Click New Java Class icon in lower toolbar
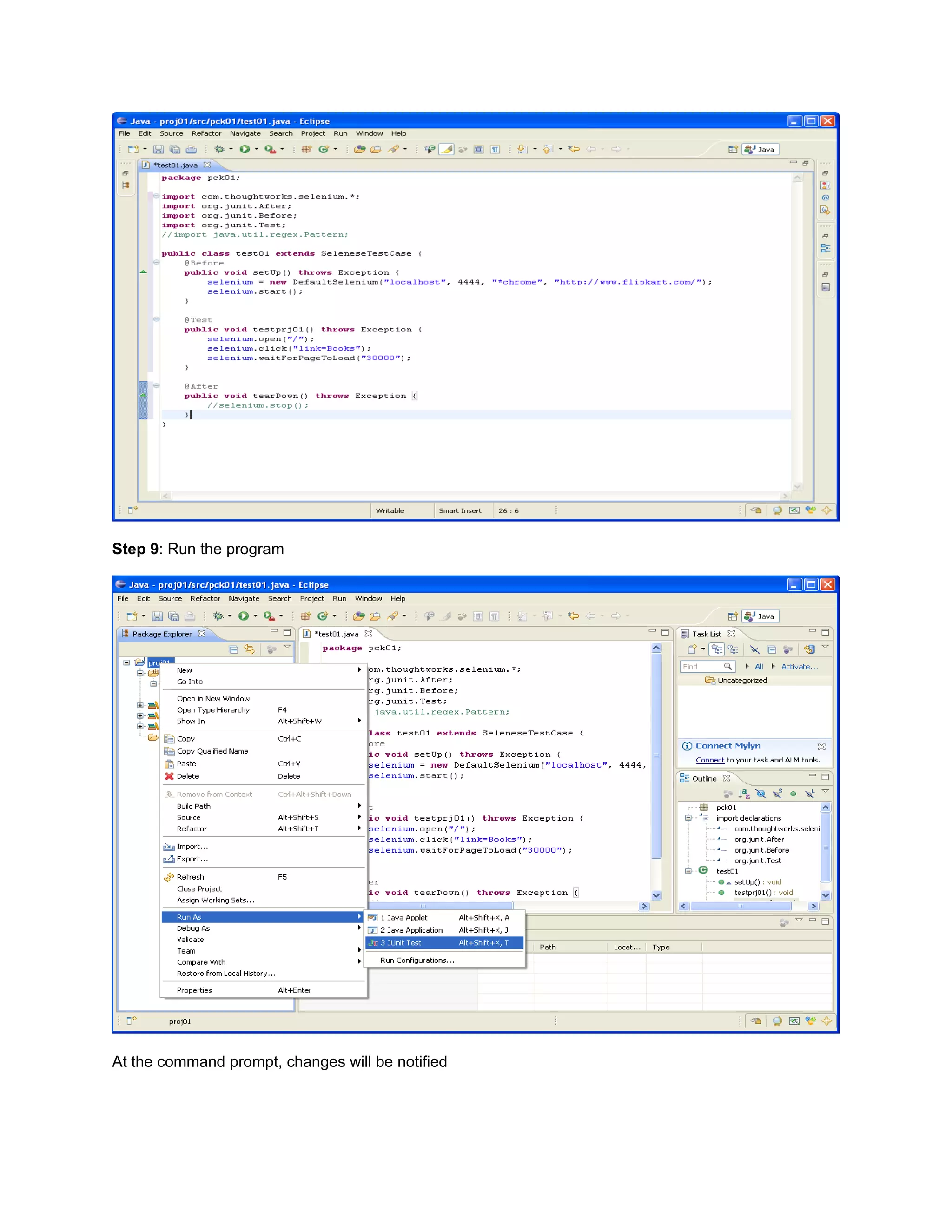The image size is (952, 1232). tap(323, 616)
